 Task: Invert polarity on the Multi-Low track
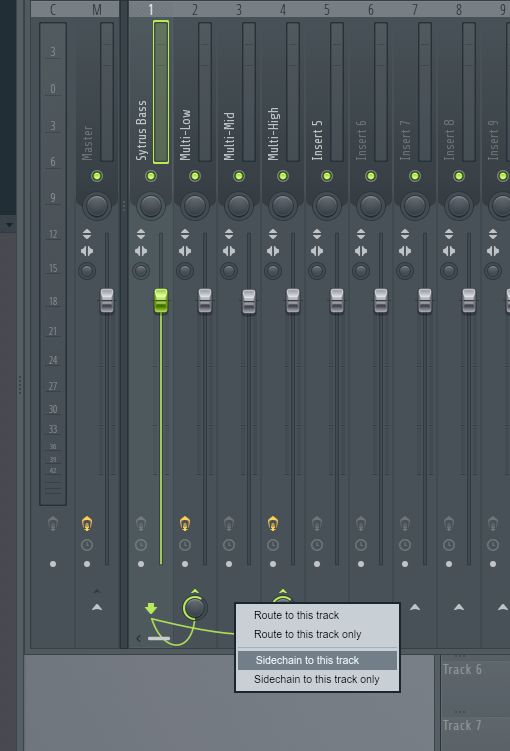click(x=185, y=234)
